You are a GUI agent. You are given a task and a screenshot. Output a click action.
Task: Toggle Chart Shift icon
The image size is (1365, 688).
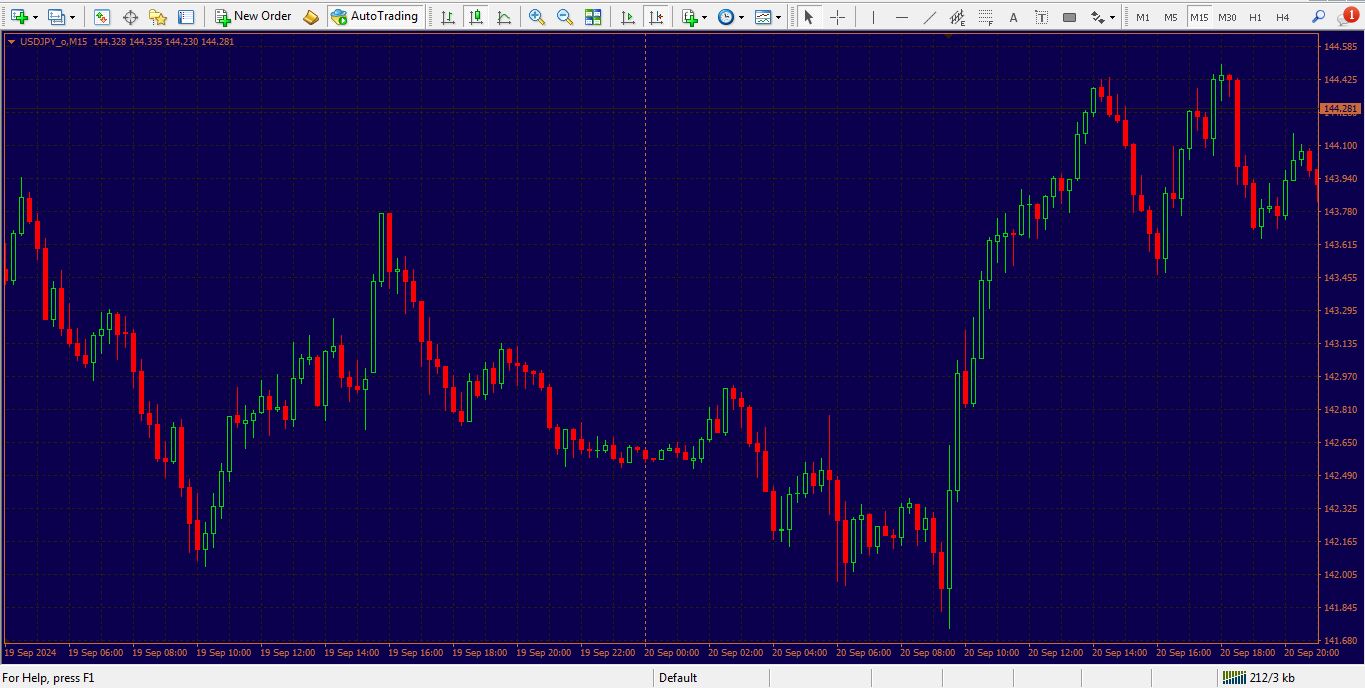(x=655, y=17)
